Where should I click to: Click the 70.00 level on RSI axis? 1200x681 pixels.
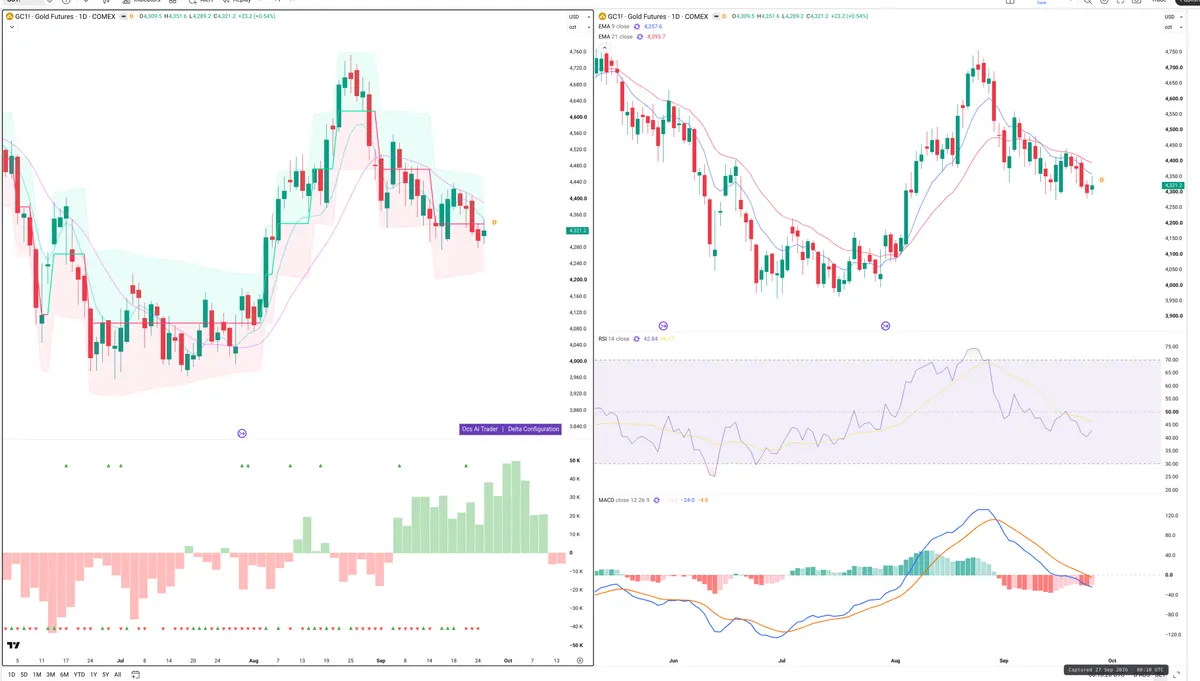1171,360
